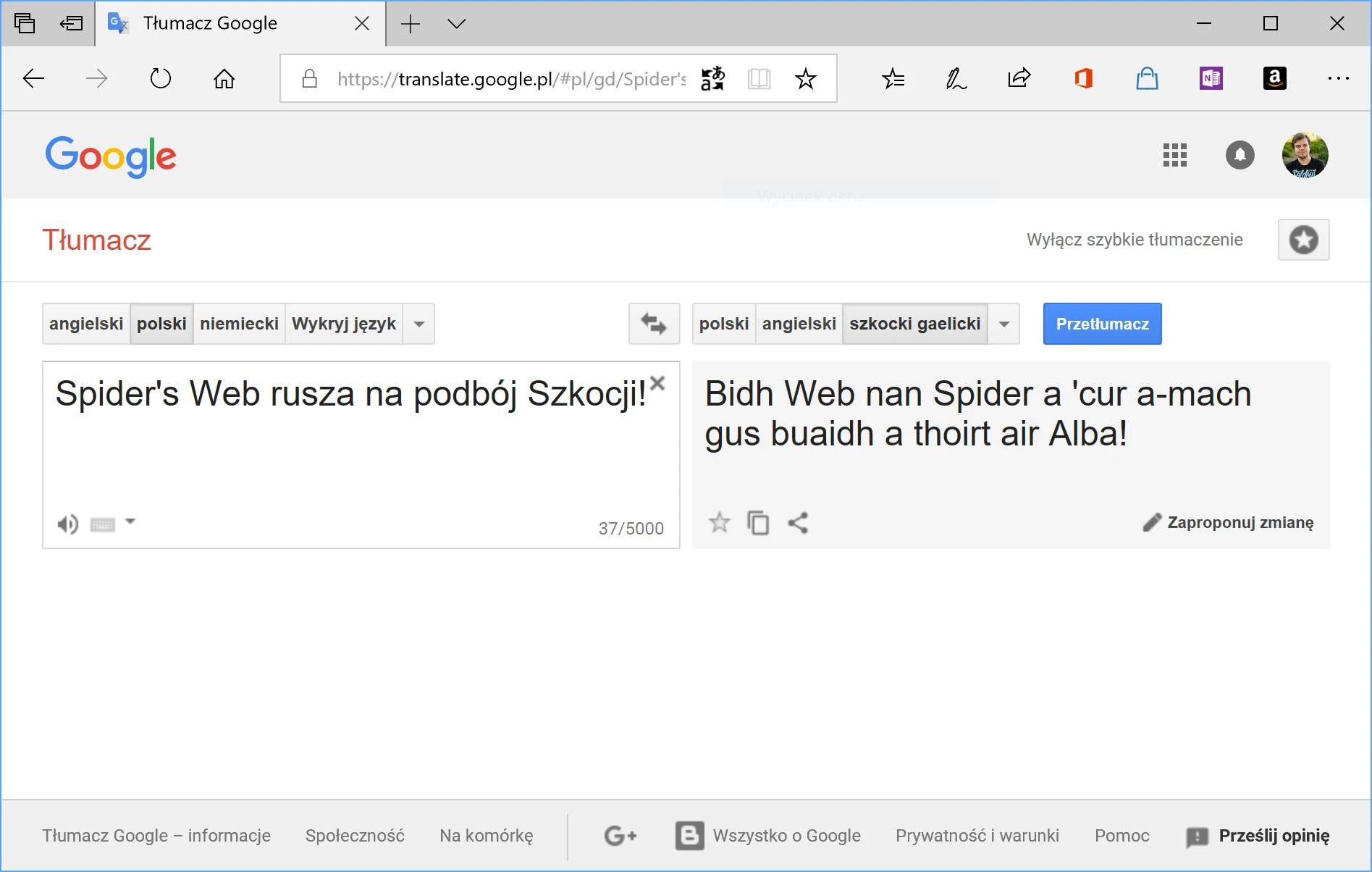Select szkocki gaelicki target language

click(915, 324)
